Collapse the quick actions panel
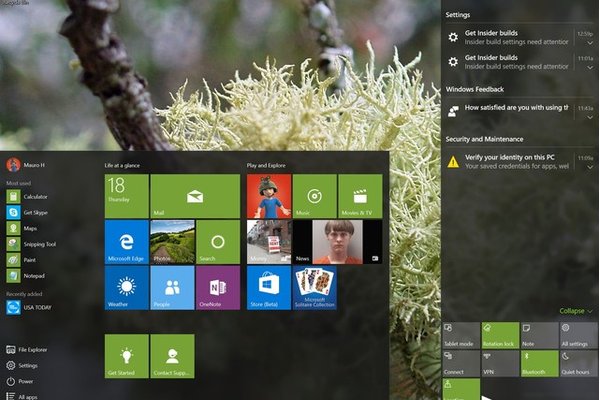 pos(576,311)
